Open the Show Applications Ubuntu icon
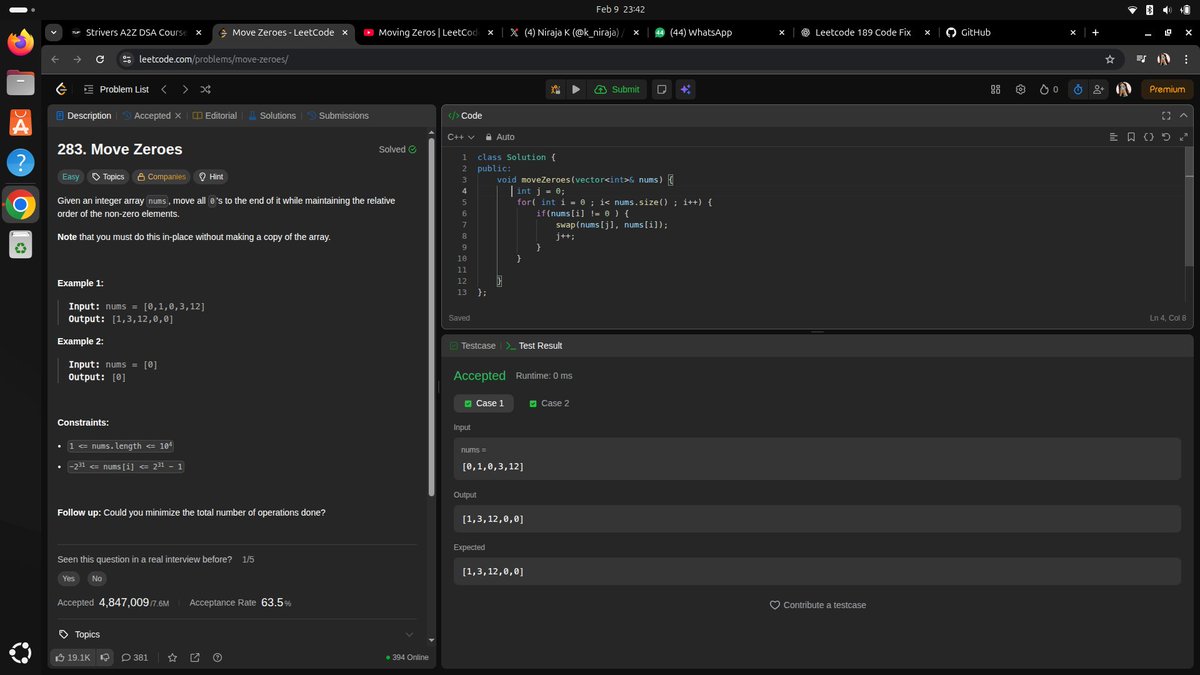This screenshot has height=675, width=1200. click(x=20, y=651)
